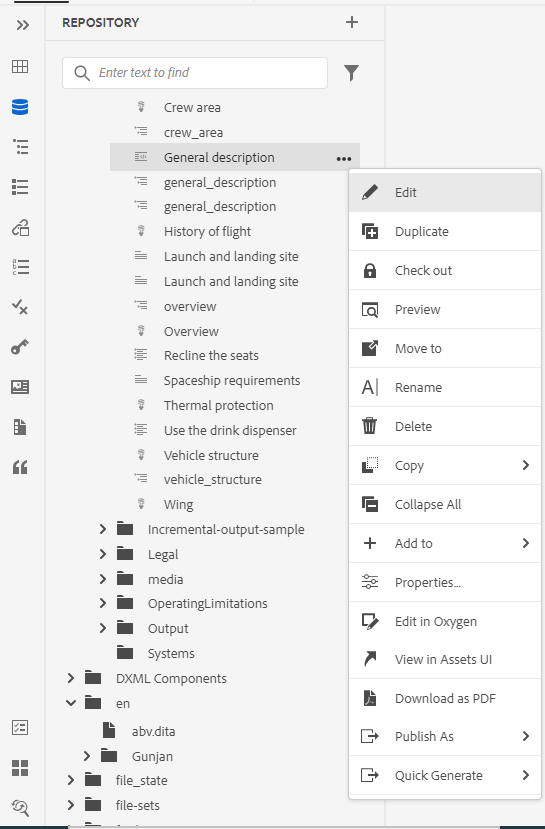
Task: Click into the Enter text to find field
Action: (195, 73)
